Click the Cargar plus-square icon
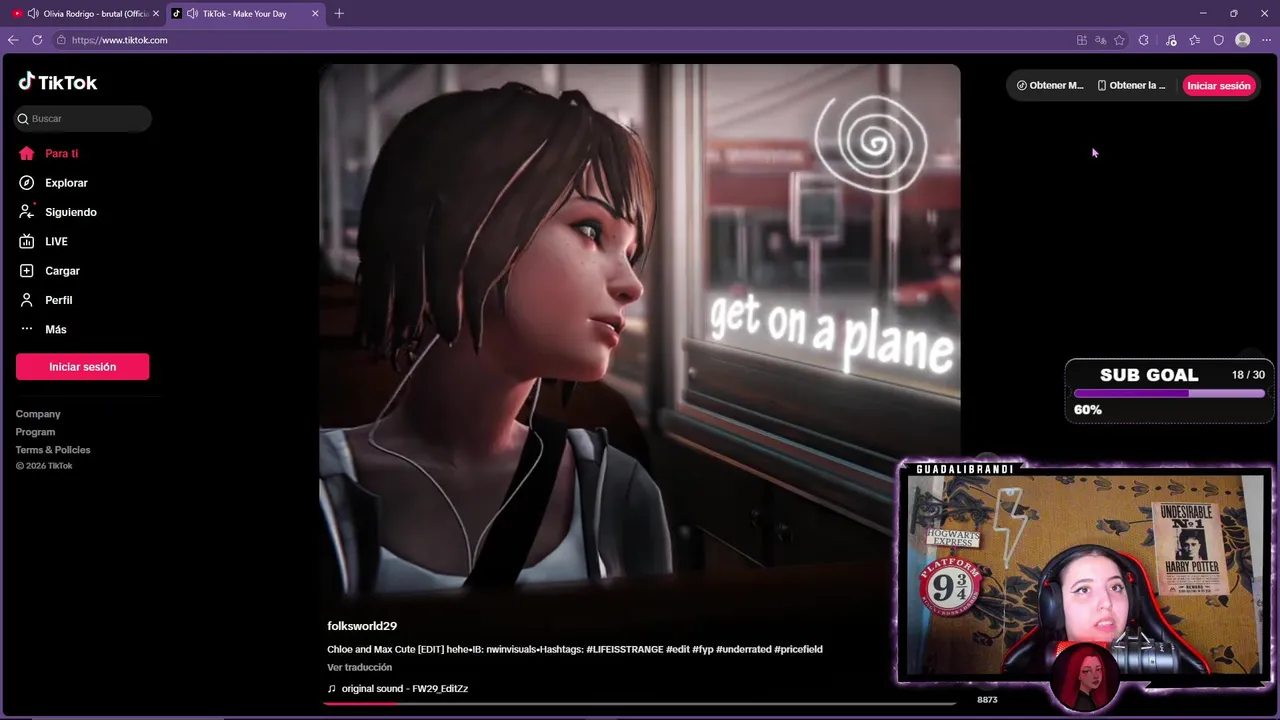1280x720 pixels. 27,271
